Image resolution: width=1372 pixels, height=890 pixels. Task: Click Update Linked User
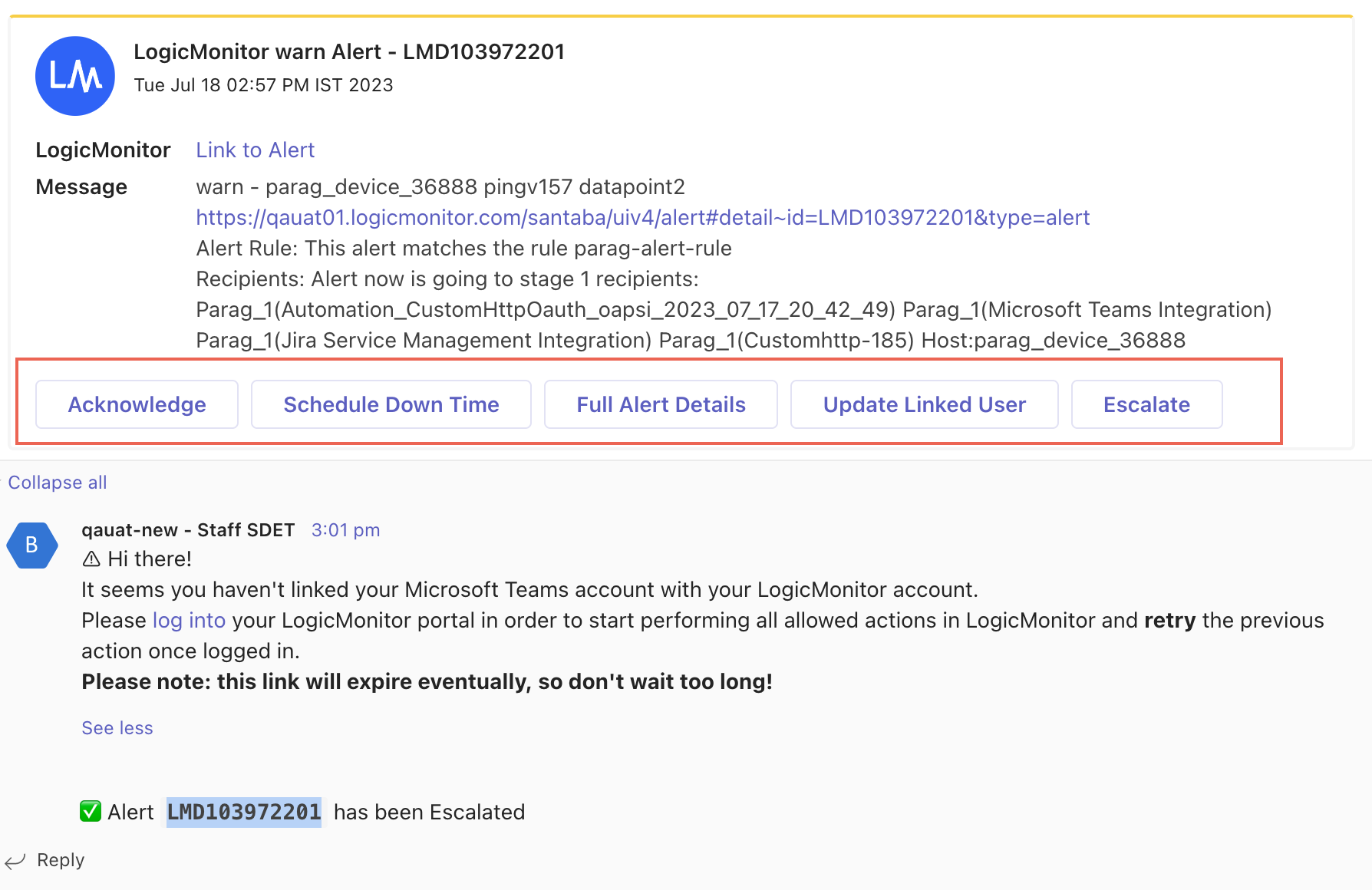click(x=924, y=404)
